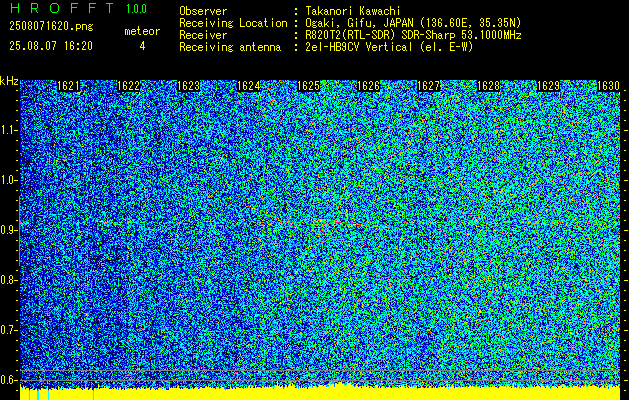This screenshot has width=629, height=400.
Task: Click the date 25.08.07 16:20
Action: [51, 46]
